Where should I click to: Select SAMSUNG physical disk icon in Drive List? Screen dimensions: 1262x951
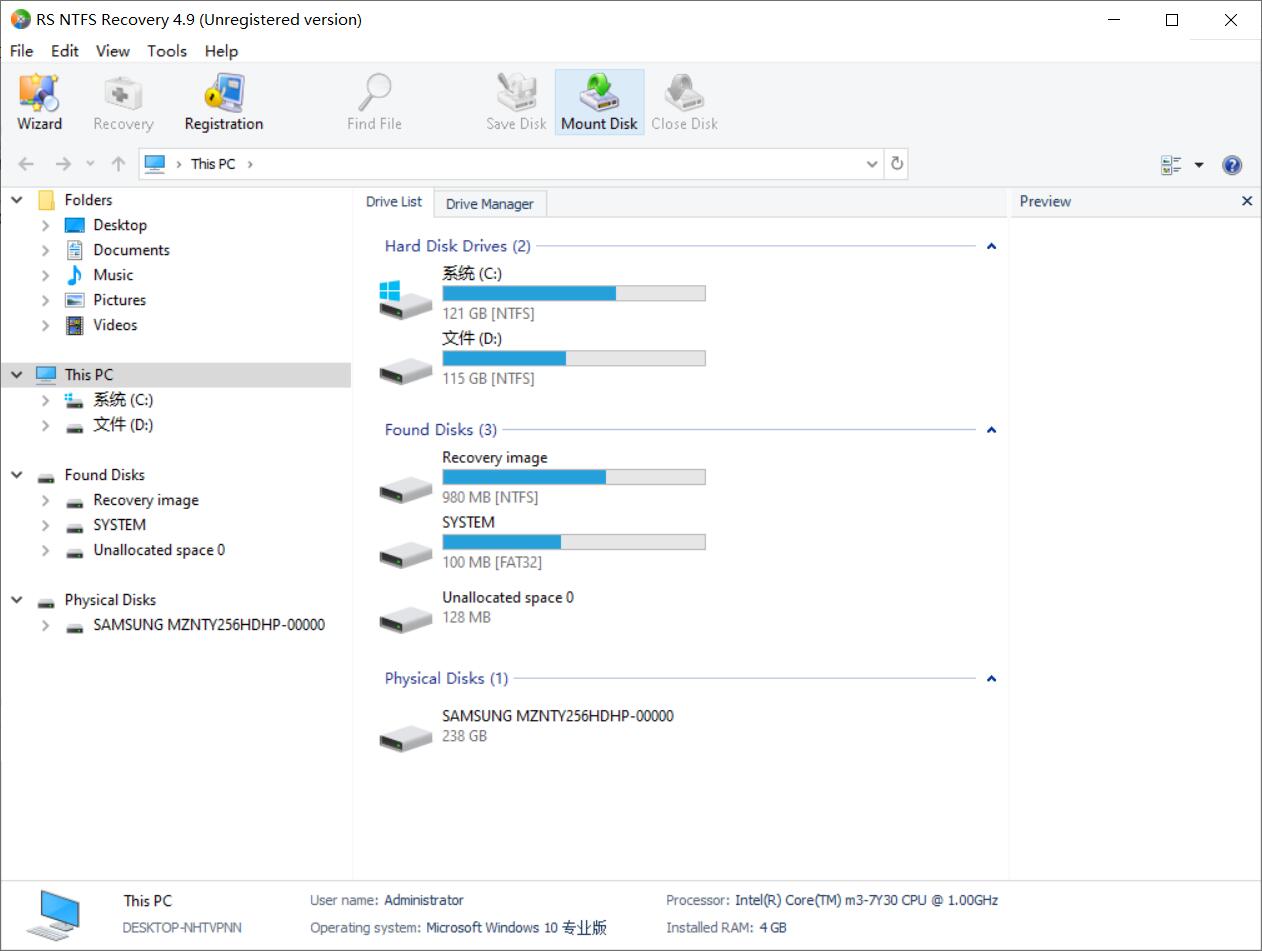(406, 738)
